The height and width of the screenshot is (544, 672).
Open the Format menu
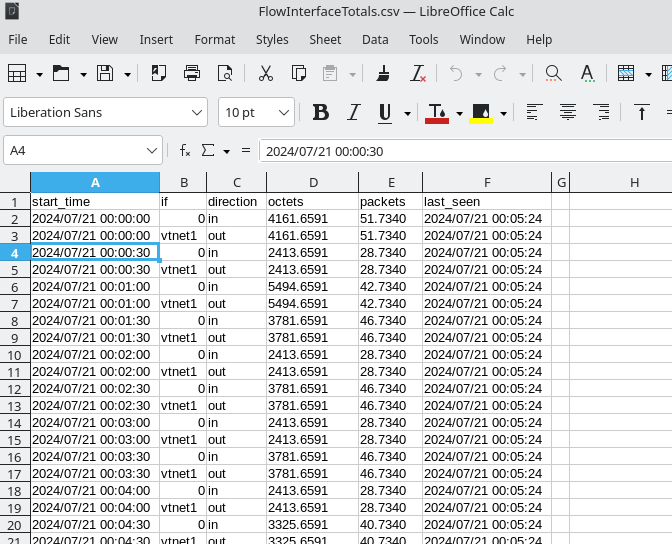[215, 39]
